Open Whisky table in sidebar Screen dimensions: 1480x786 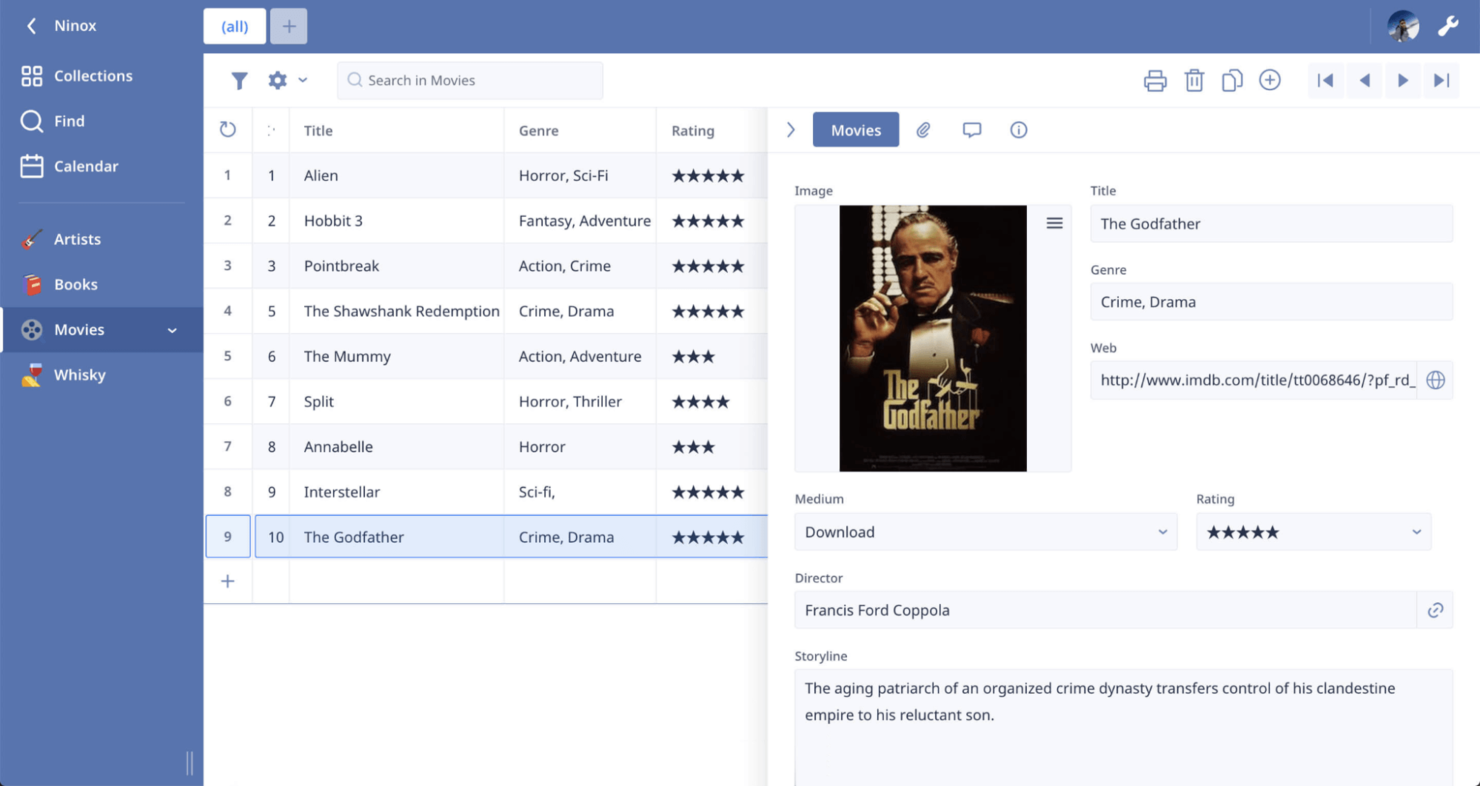[x=79, y=375]
